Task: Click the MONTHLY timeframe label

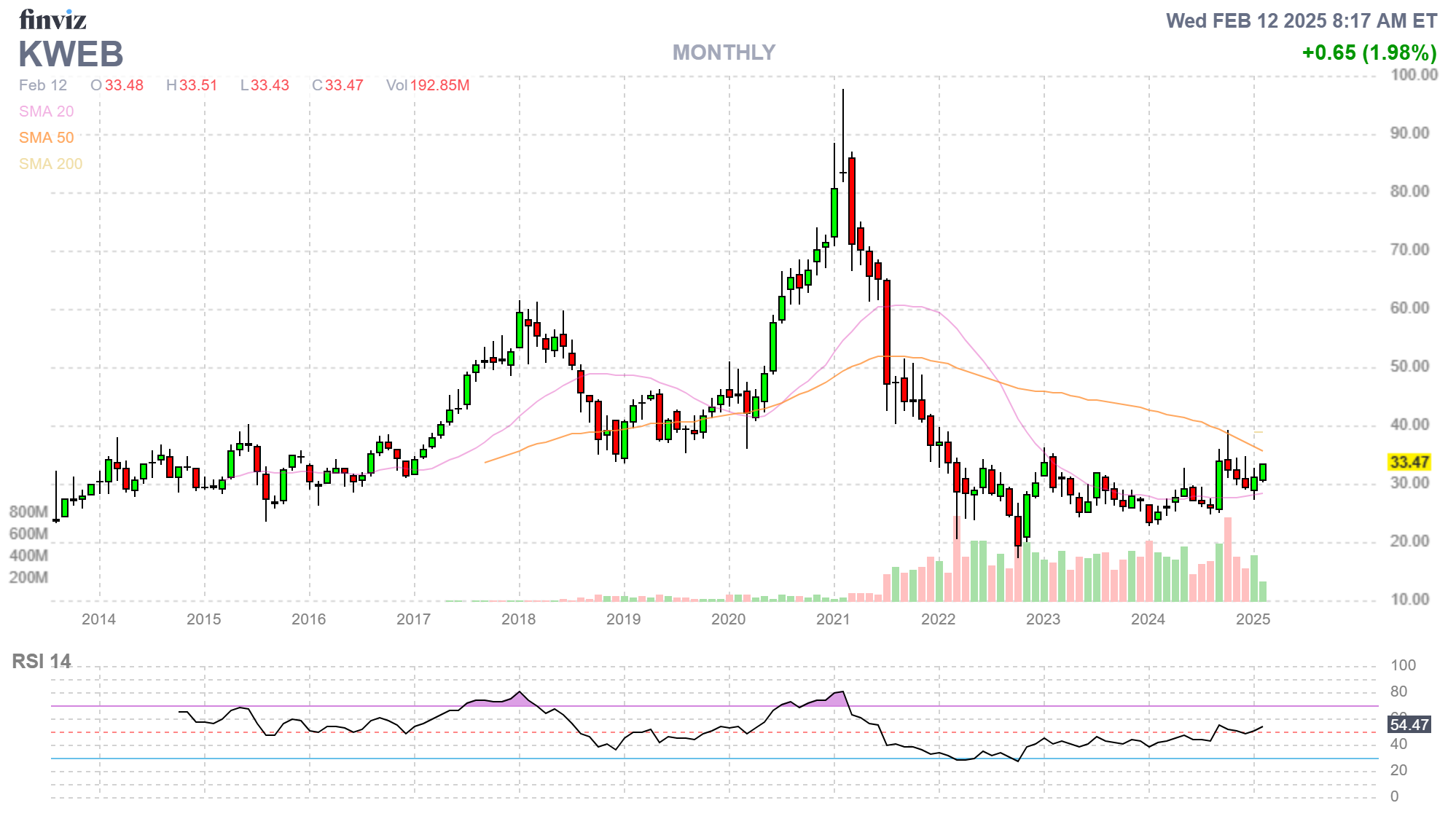Action: click(723, 52)
